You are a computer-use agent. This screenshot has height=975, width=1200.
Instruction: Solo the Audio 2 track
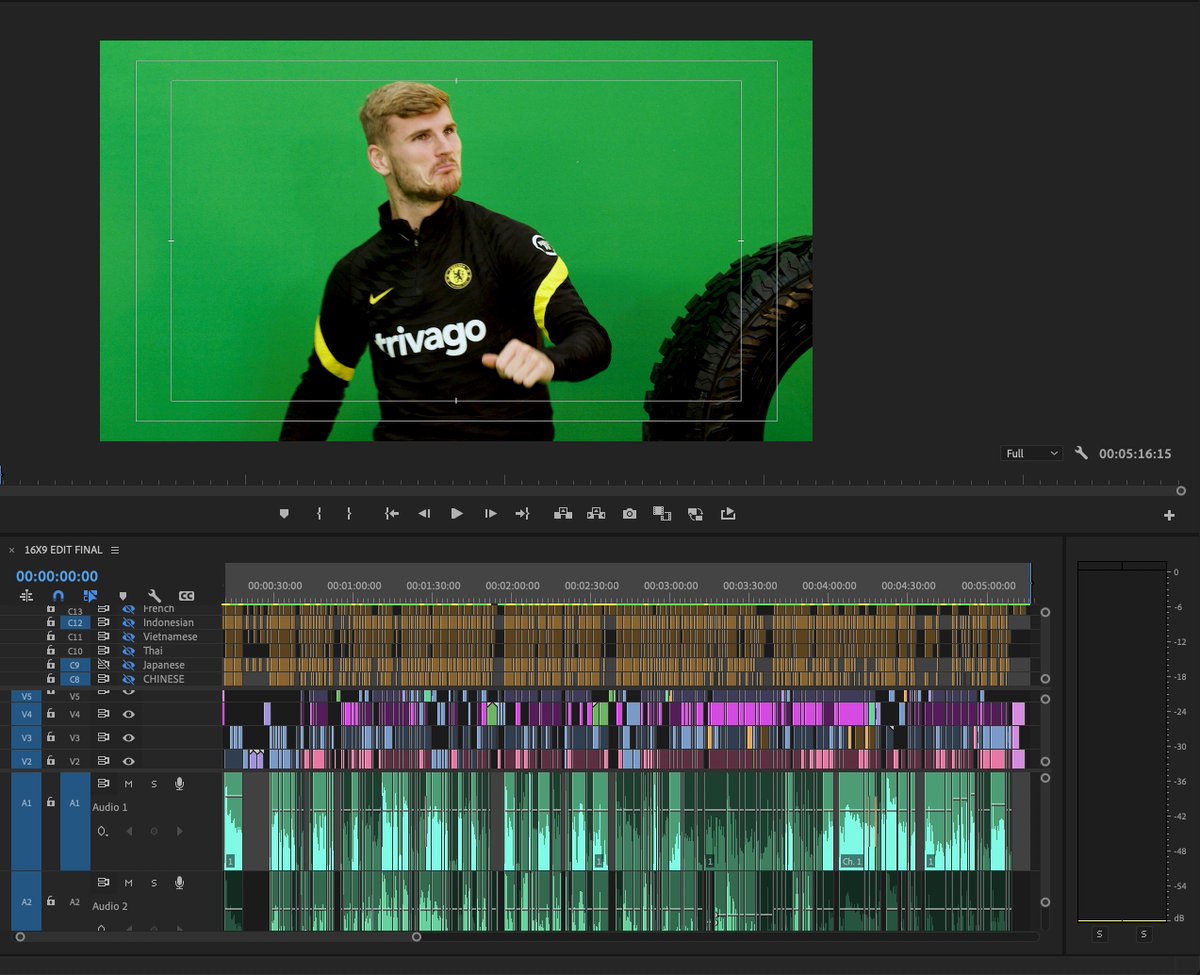pos(154,882)
